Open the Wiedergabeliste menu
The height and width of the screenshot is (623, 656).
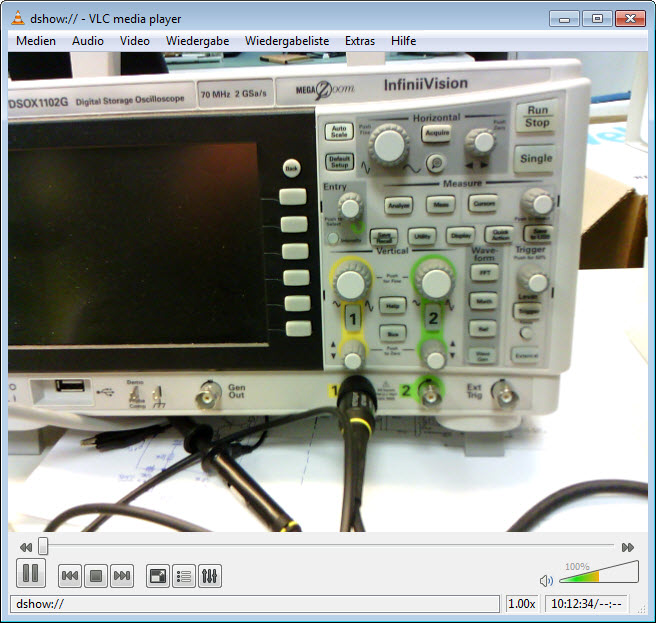pyautogui.click(x=287, y=41)
